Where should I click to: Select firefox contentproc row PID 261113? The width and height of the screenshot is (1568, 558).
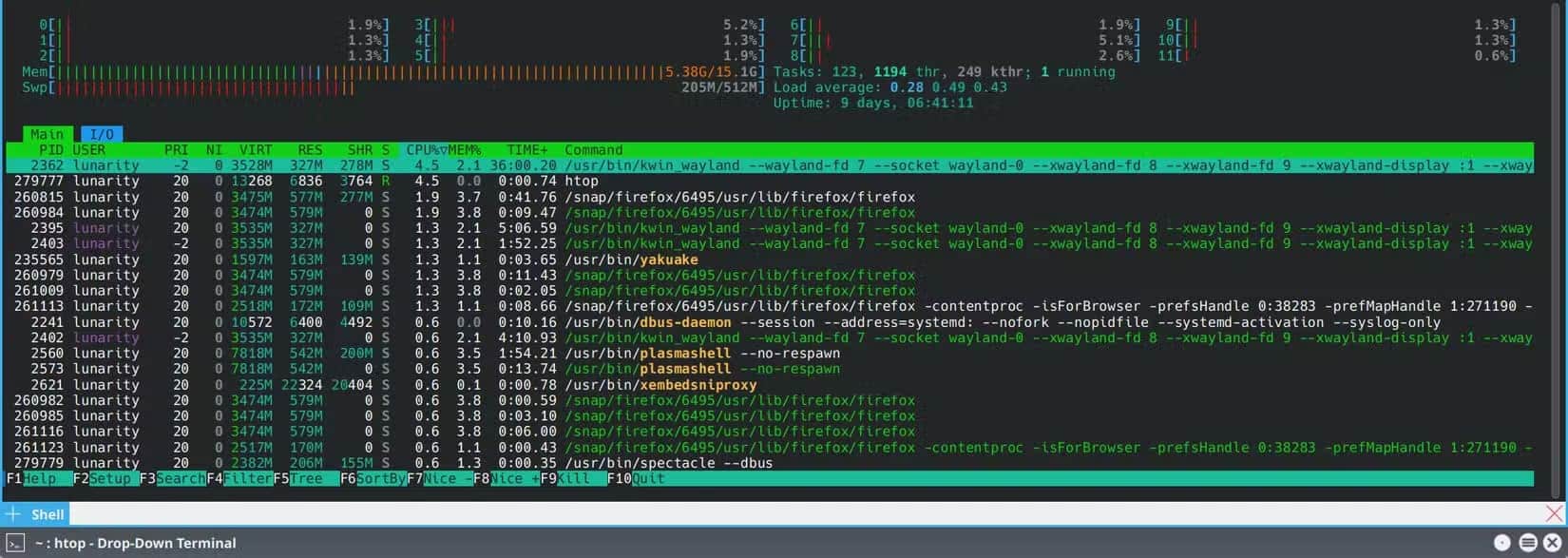click(770, 306)
